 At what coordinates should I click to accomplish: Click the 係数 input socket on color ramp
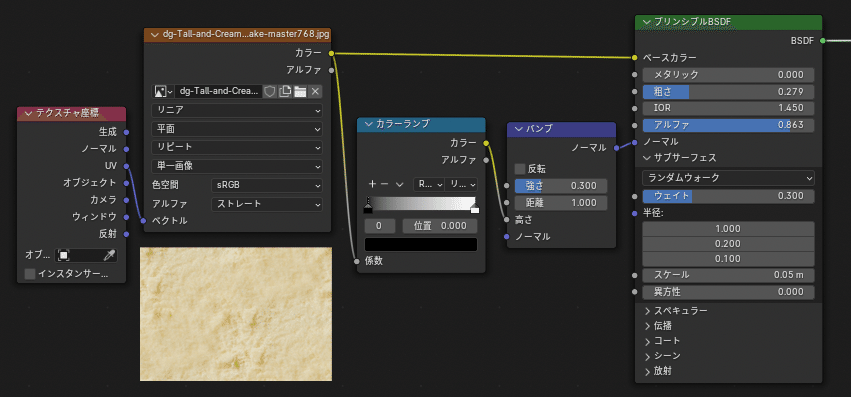coord(357,261)
